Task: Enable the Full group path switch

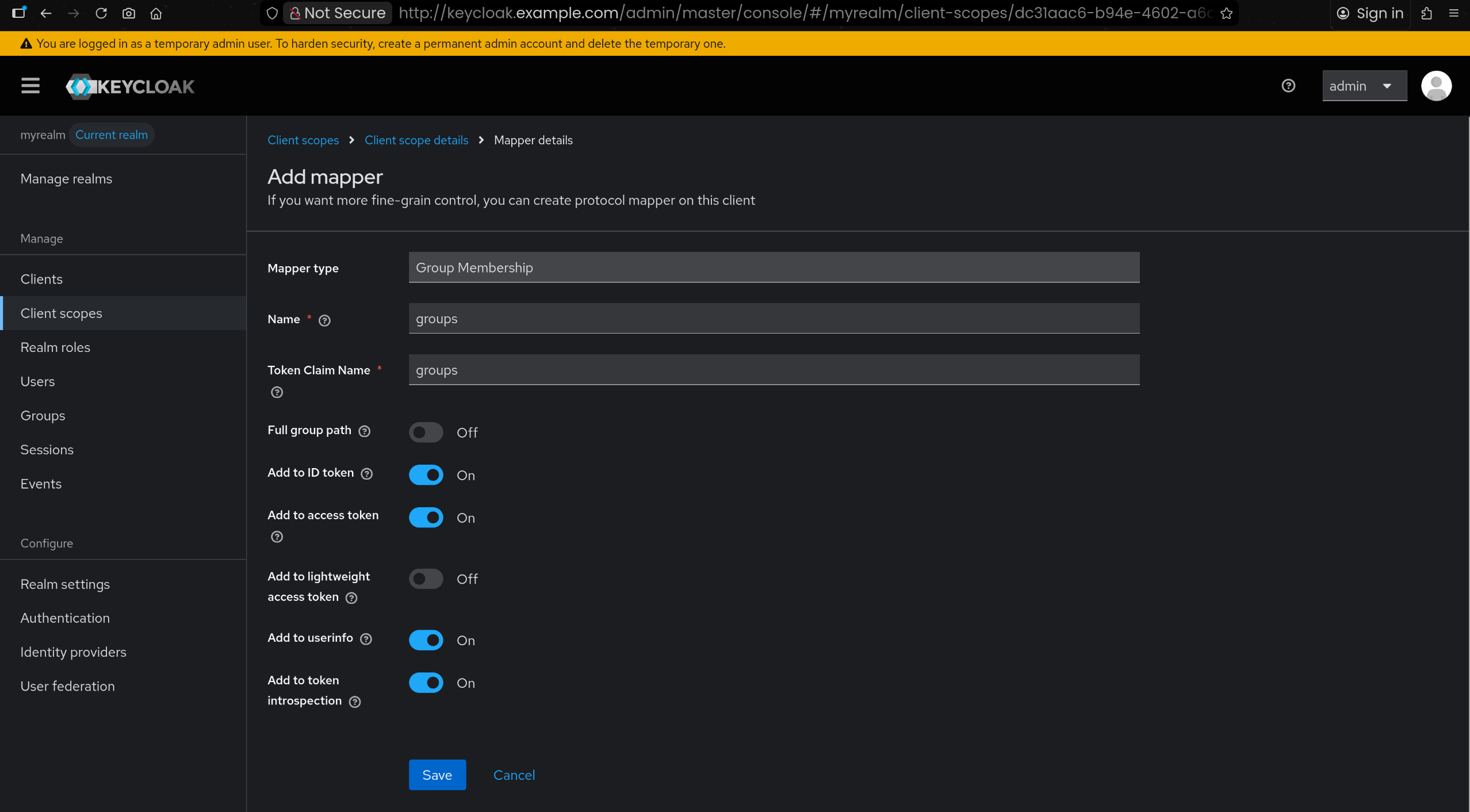Action: pyautogui.click(x=426, y=432)
